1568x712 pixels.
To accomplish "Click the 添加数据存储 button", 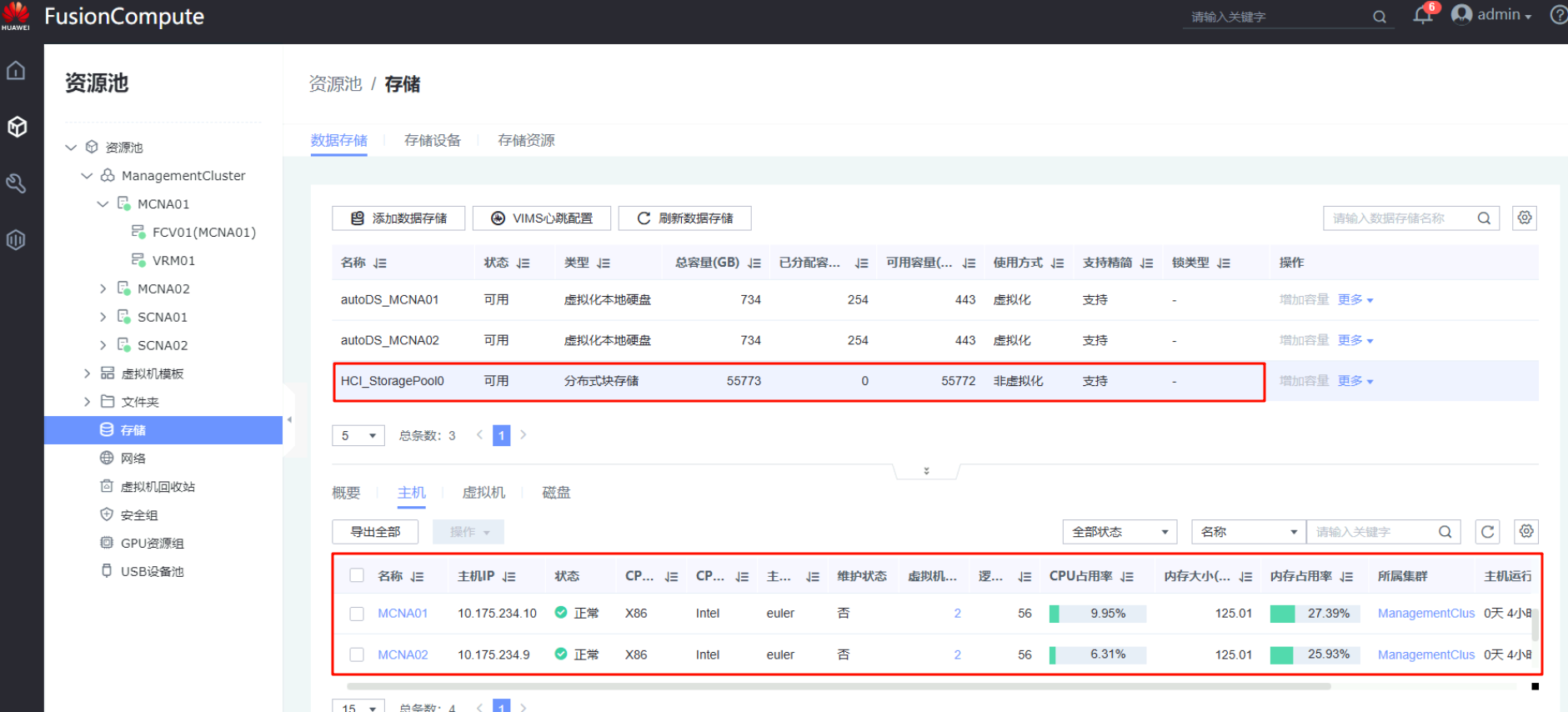I will click(398, 218).
